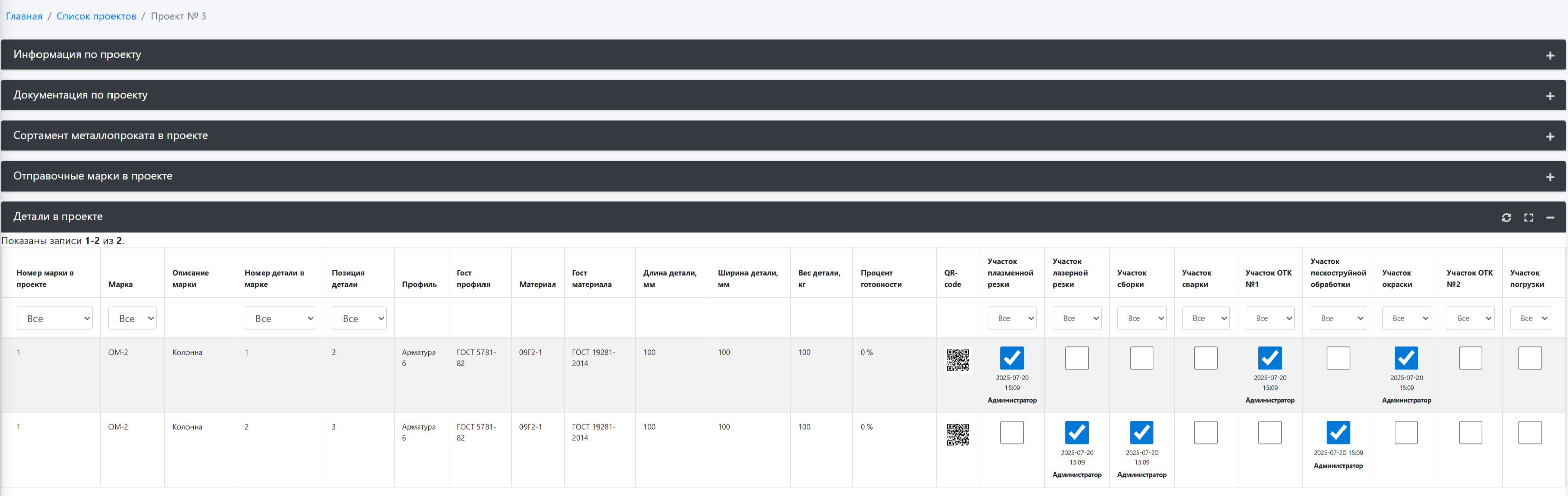Expand Отправочные марки в проекте plus icon
Image resolution: width=1568 pixels, height=496 pixels.
[x=1550, y=177]
